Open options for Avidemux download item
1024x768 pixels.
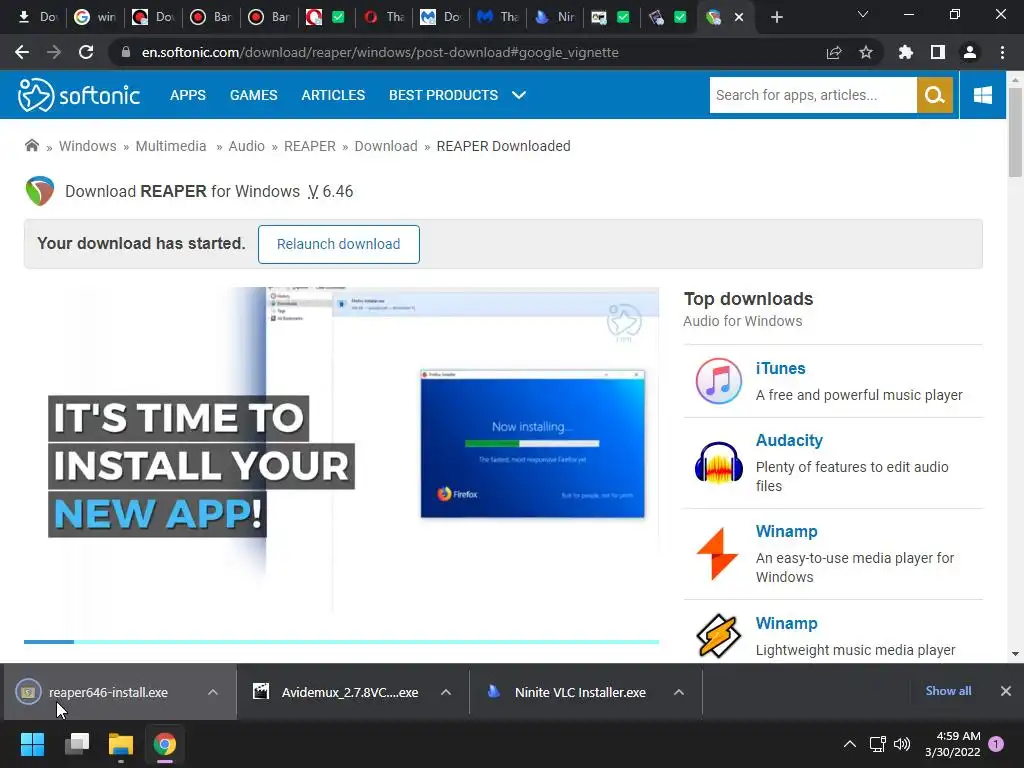pyautogui.click(x=445, y=692)
